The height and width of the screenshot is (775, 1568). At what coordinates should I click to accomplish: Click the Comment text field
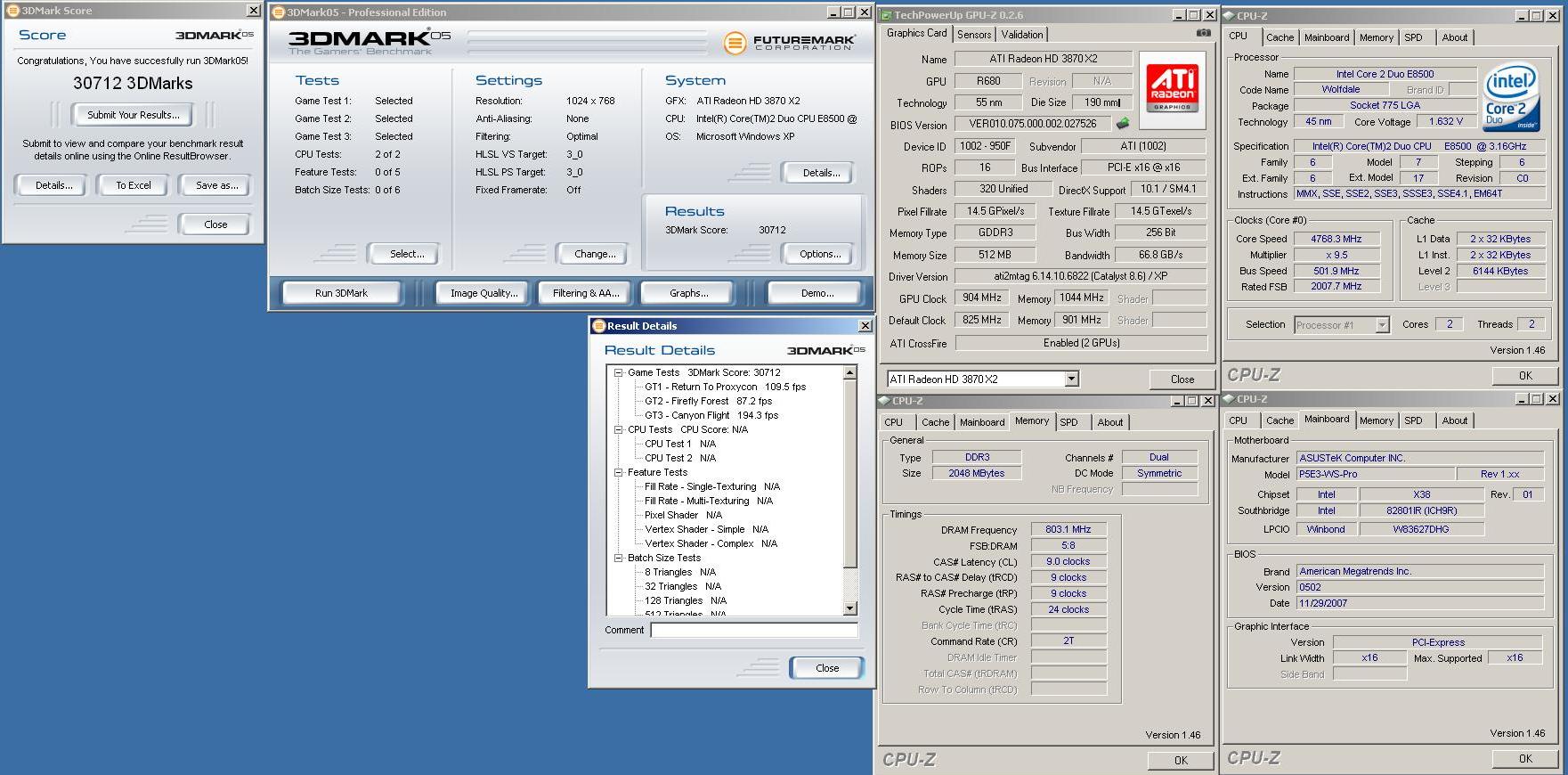point(753,630)
